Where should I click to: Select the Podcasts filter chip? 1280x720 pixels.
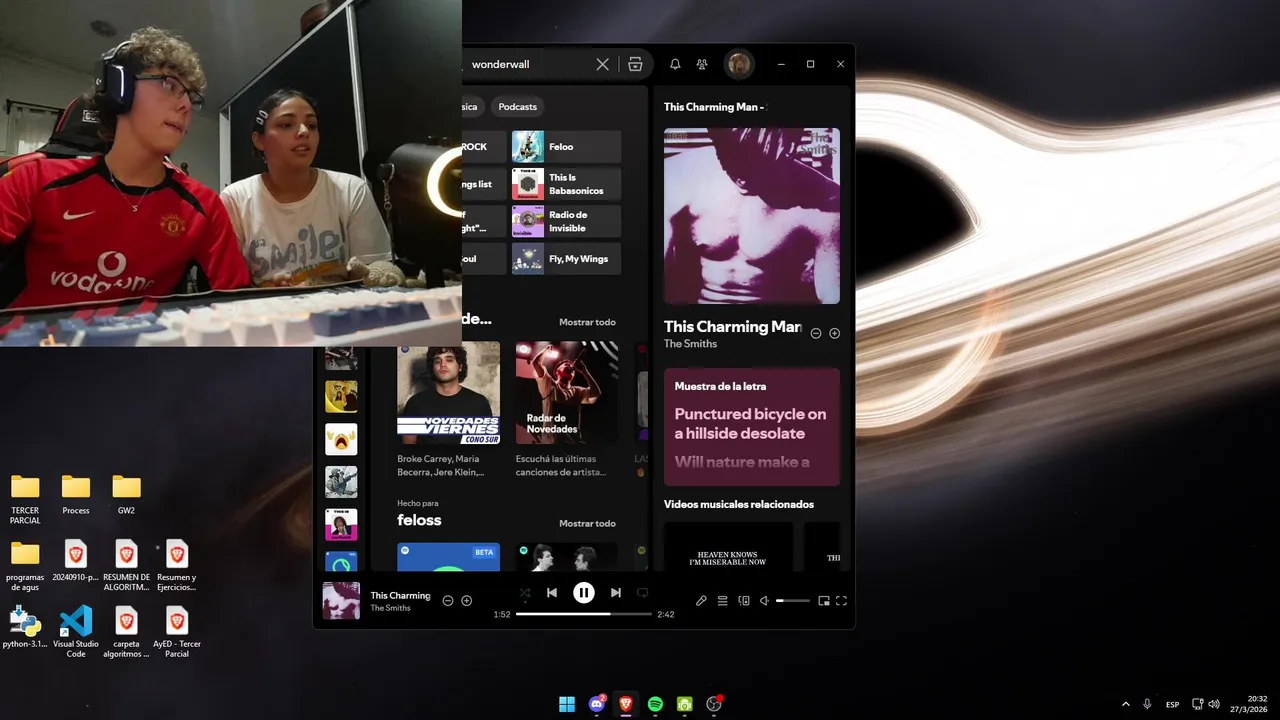click(517, 106)
